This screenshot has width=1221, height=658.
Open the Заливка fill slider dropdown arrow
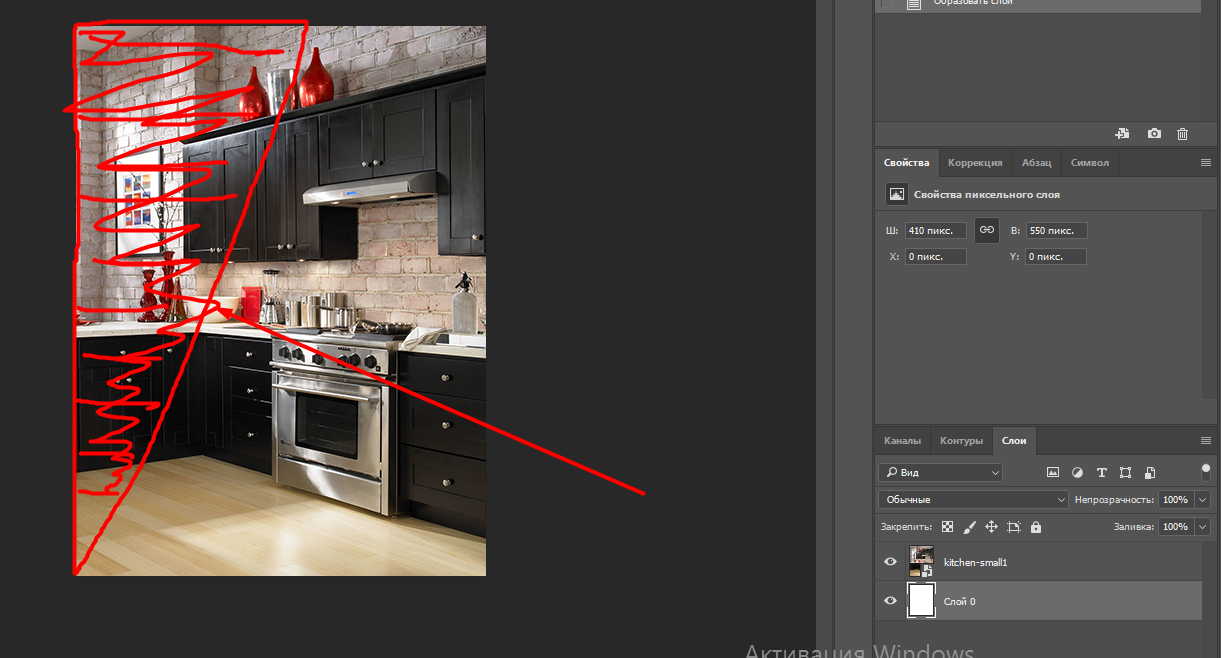(x=1202, y=526)
